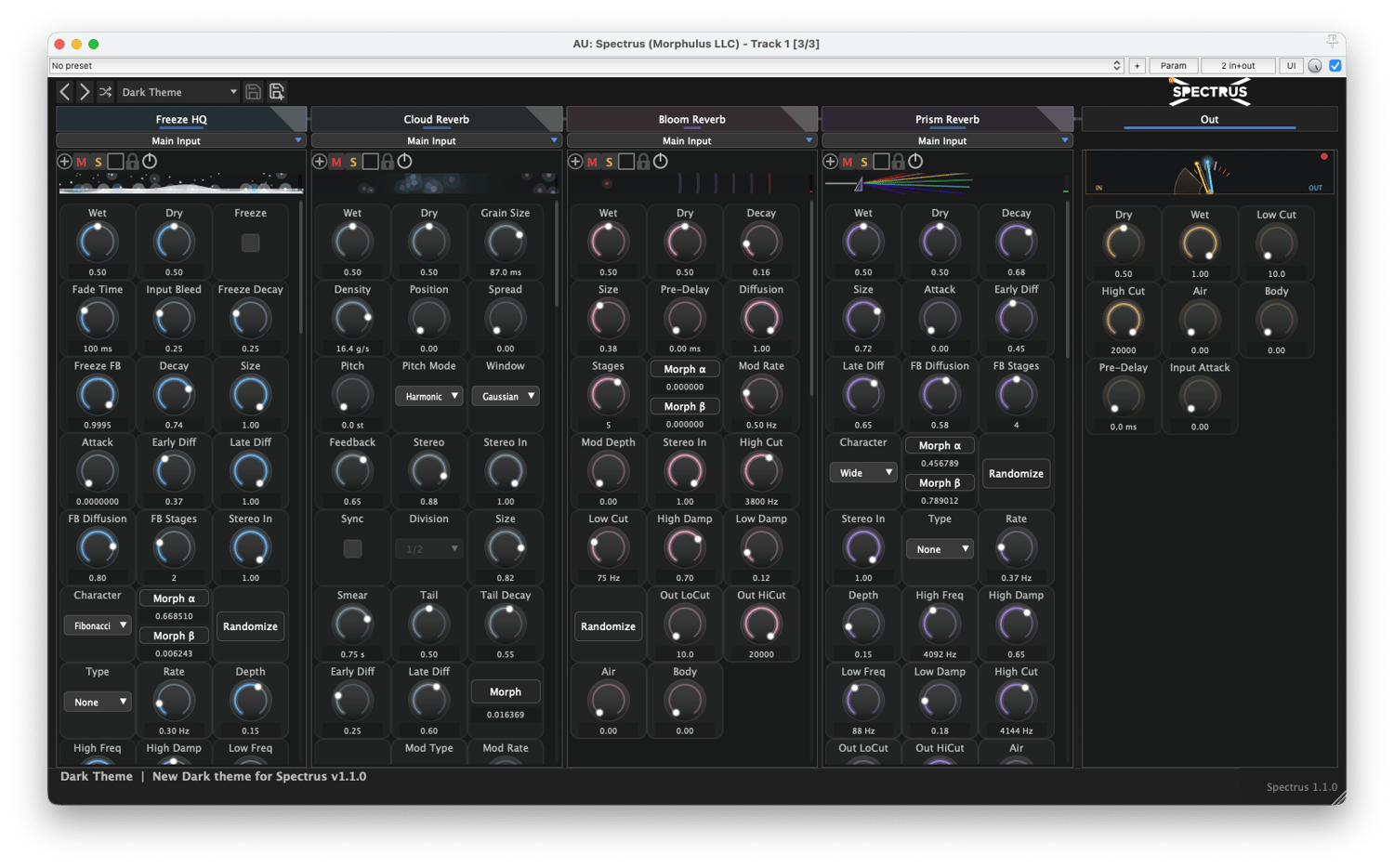Click the round knob icon beside UI
Screen dimensions: 1394x868
pos(1315,66)
